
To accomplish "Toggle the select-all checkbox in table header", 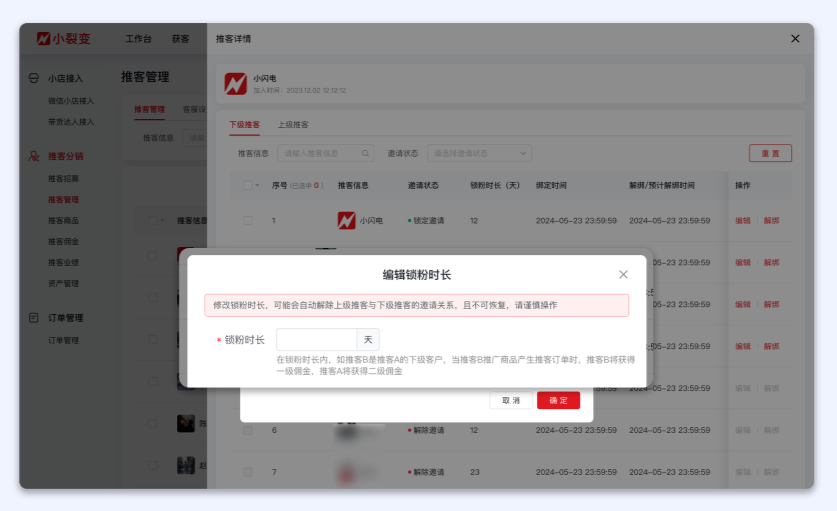I will tap(248, 185).
